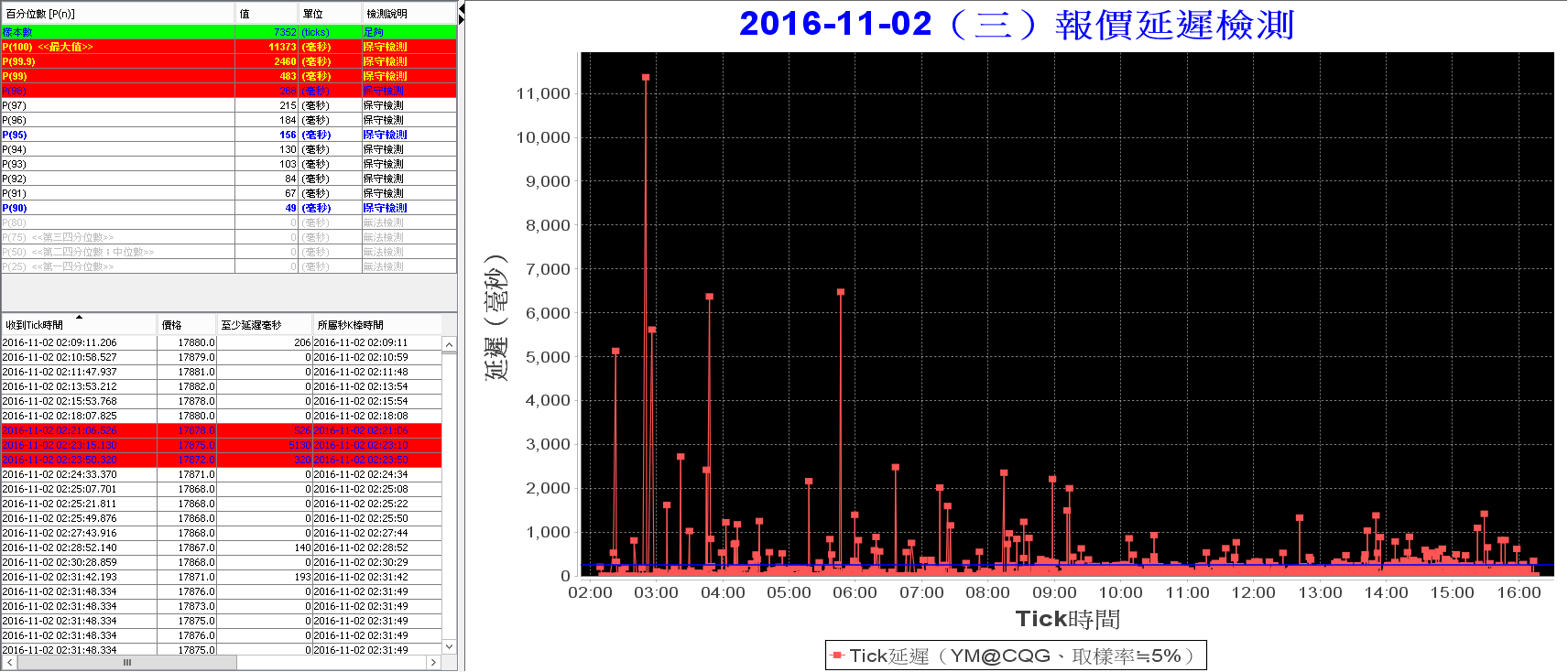The height and width of the screenshot is (672, 1568).
Task: Sort by 至少延遲毫秒 column header
Action: [x=265, y=325]
